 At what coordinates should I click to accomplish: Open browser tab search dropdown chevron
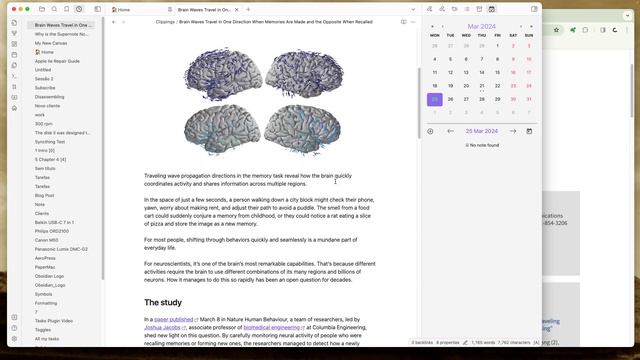coord(628,16)
